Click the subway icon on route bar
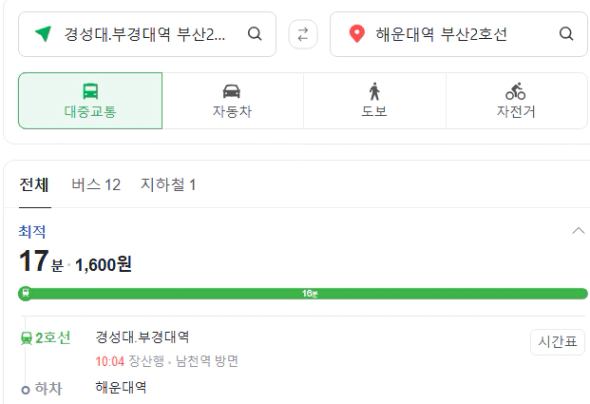The image size is (590, 404). coord(26,293)
